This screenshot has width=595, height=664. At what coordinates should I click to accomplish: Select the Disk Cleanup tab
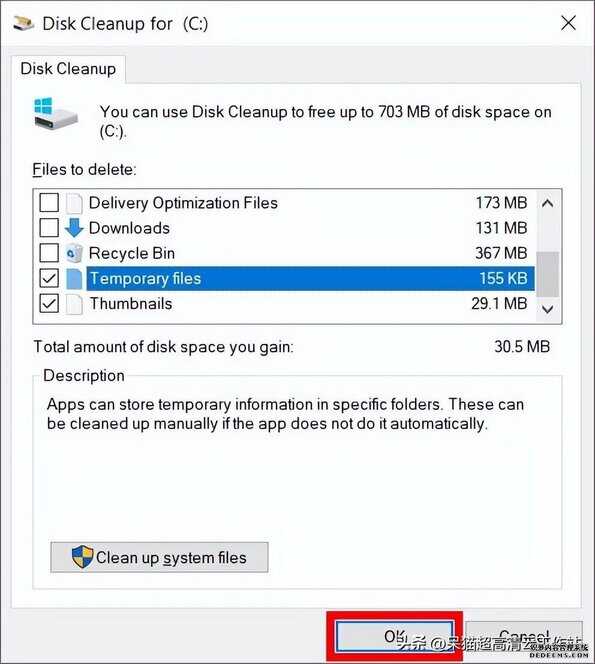point(68,69)
